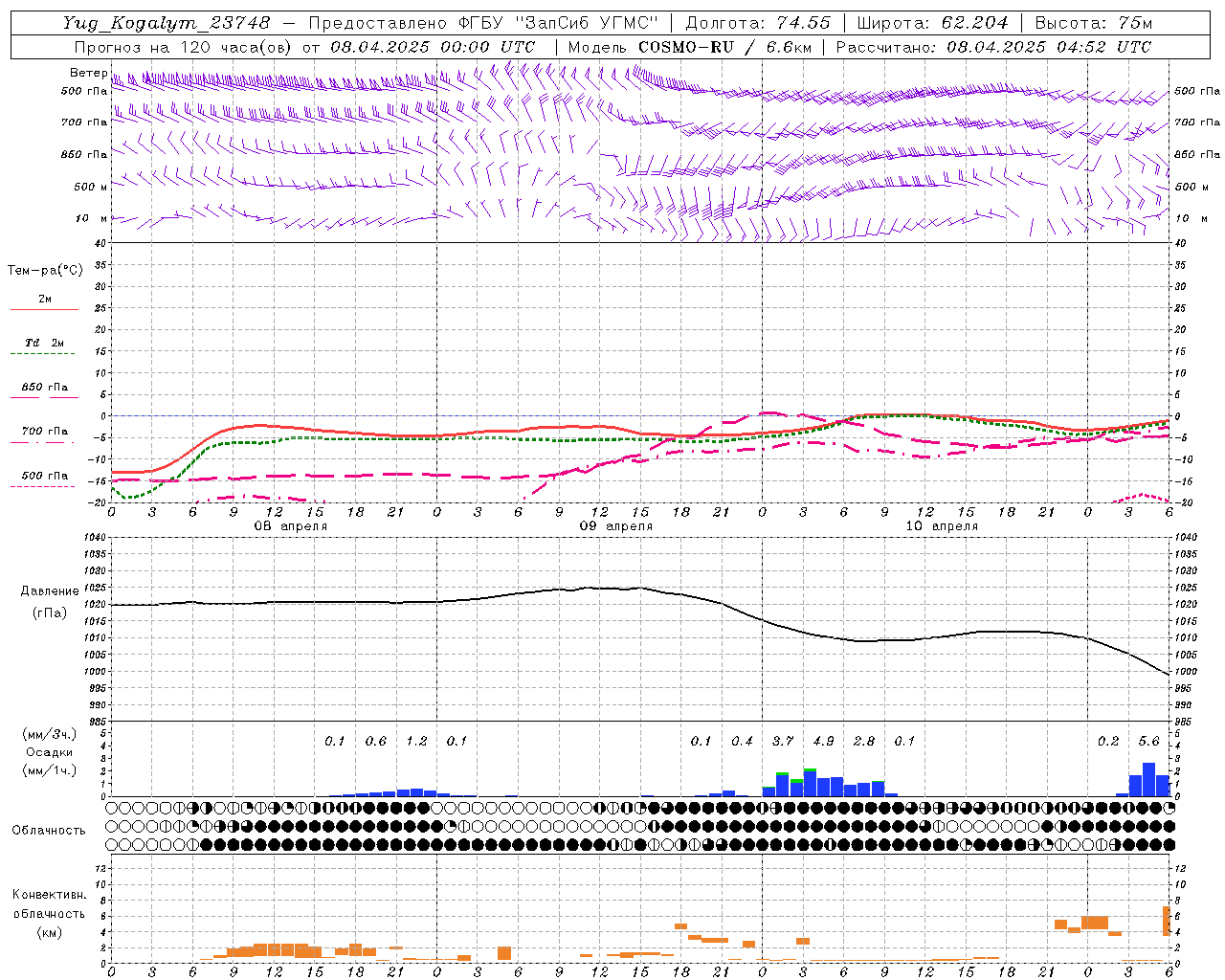Click the Рассчитано: 08.04.2025 04:52 UTC timestamp
This screenshot has width=1225, height=980.
pyautogui.click(x=993, y=47)
